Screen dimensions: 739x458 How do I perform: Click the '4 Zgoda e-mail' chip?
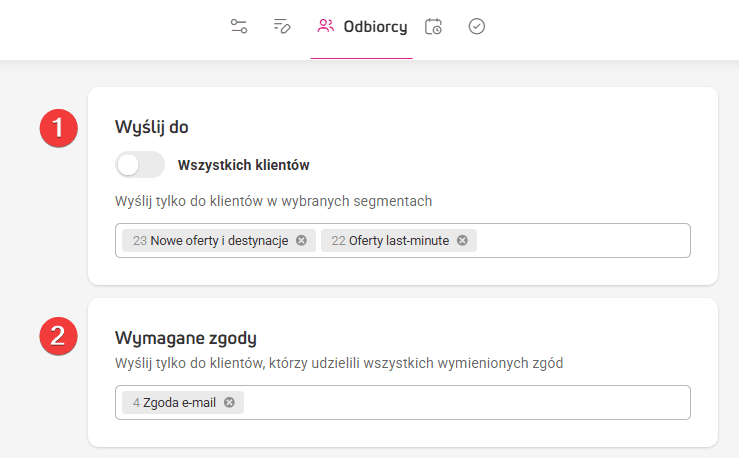coord(183,403)
